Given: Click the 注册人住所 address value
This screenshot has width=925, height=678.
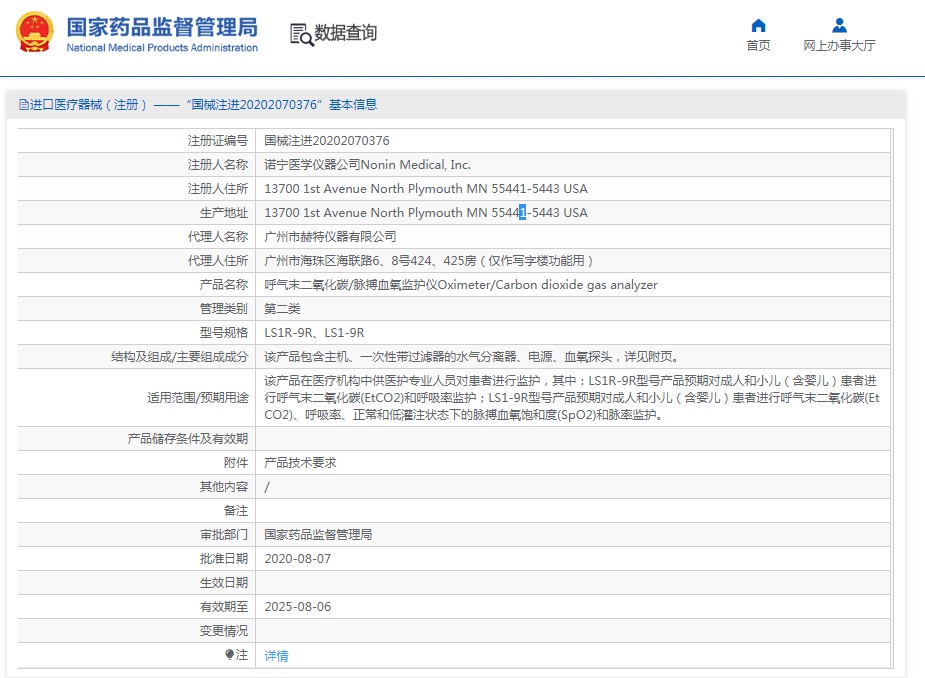Looking at the screenshot, I should 426,189.
